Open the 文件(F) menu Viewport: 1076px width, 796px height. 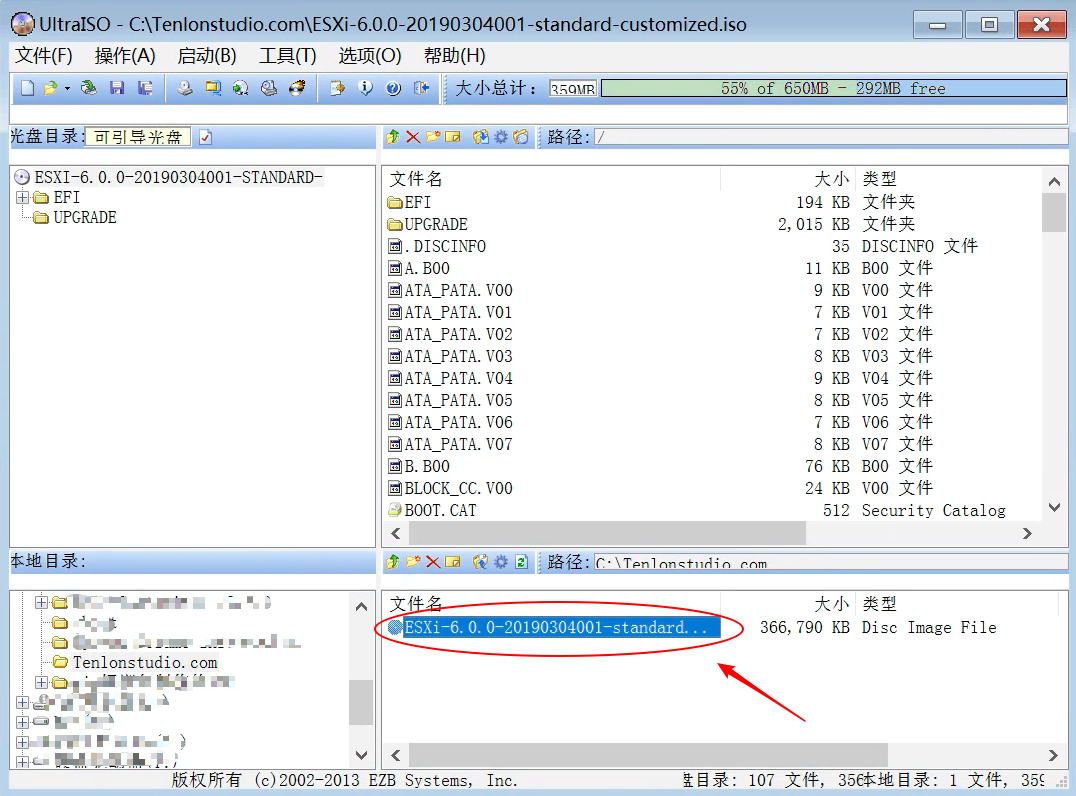[44, 56]
